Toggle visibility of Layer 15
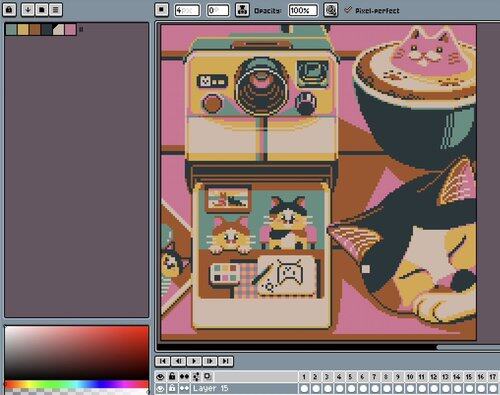This screenshot has height=395, width=500. pyautogui.click(x=160, y=389)
